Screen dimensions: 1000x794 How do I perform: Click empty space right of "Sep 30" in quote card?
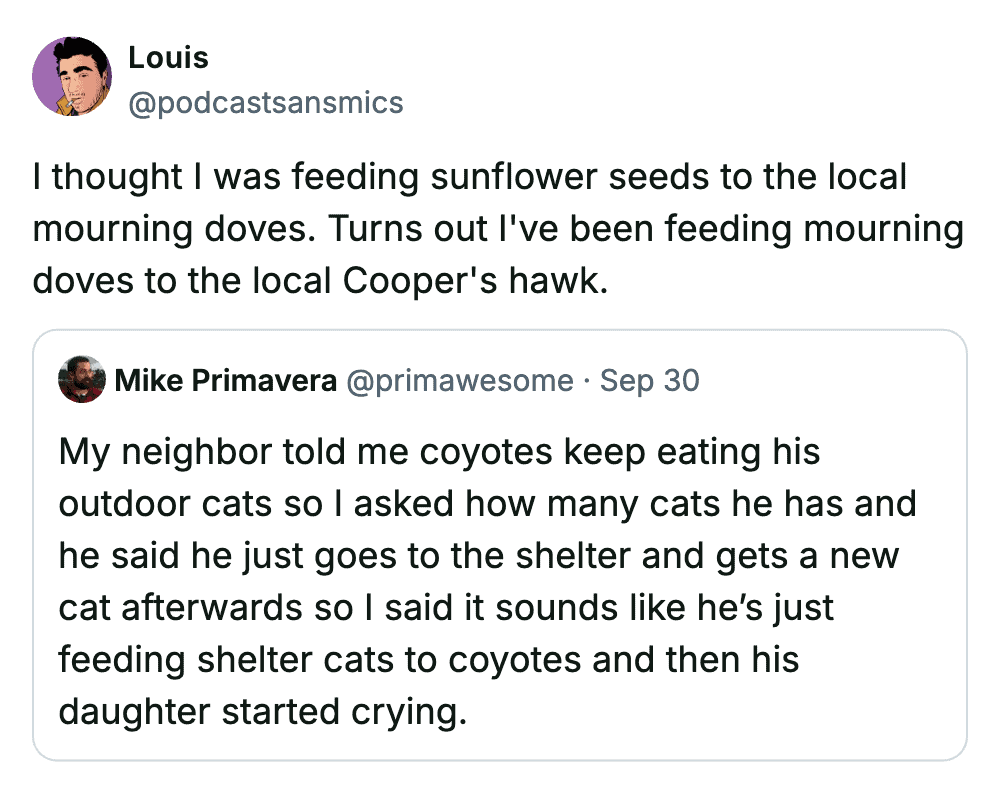[830, 380]
